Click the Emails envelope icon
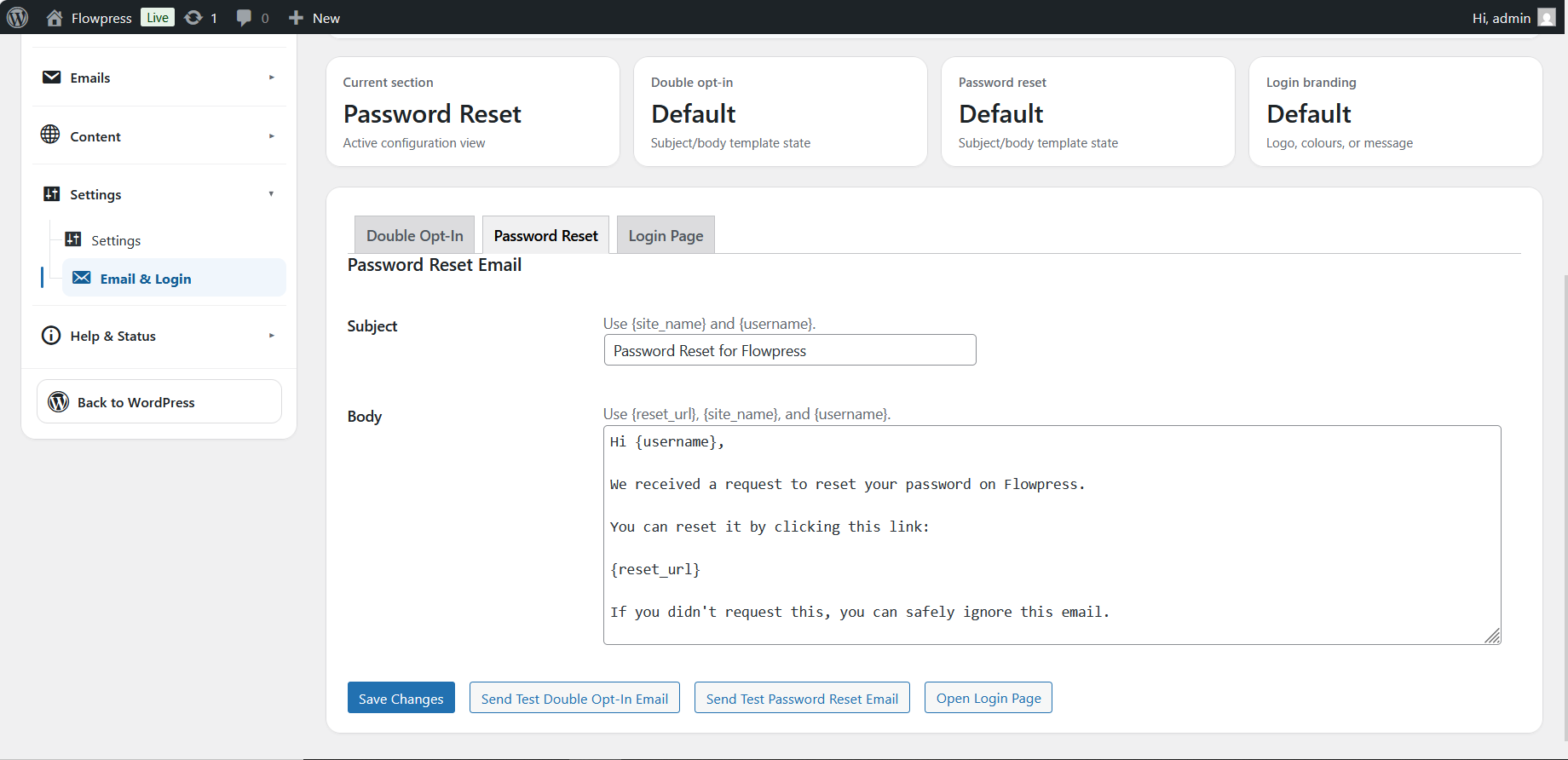 click(x=51, y=78)
